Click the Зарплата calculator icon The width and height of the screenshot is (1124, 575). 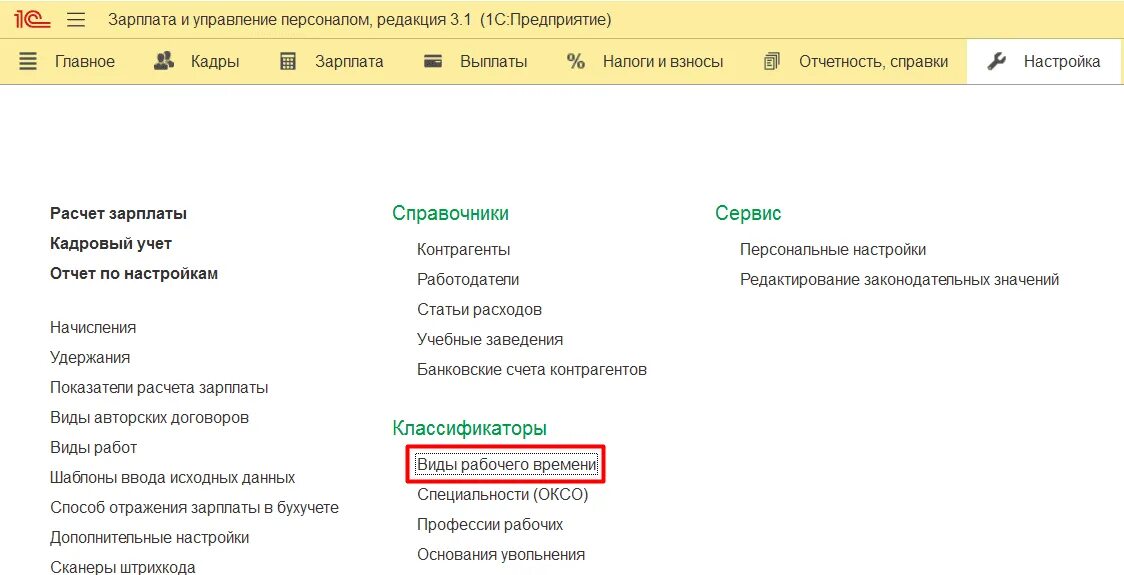click(x=288, y=62)
